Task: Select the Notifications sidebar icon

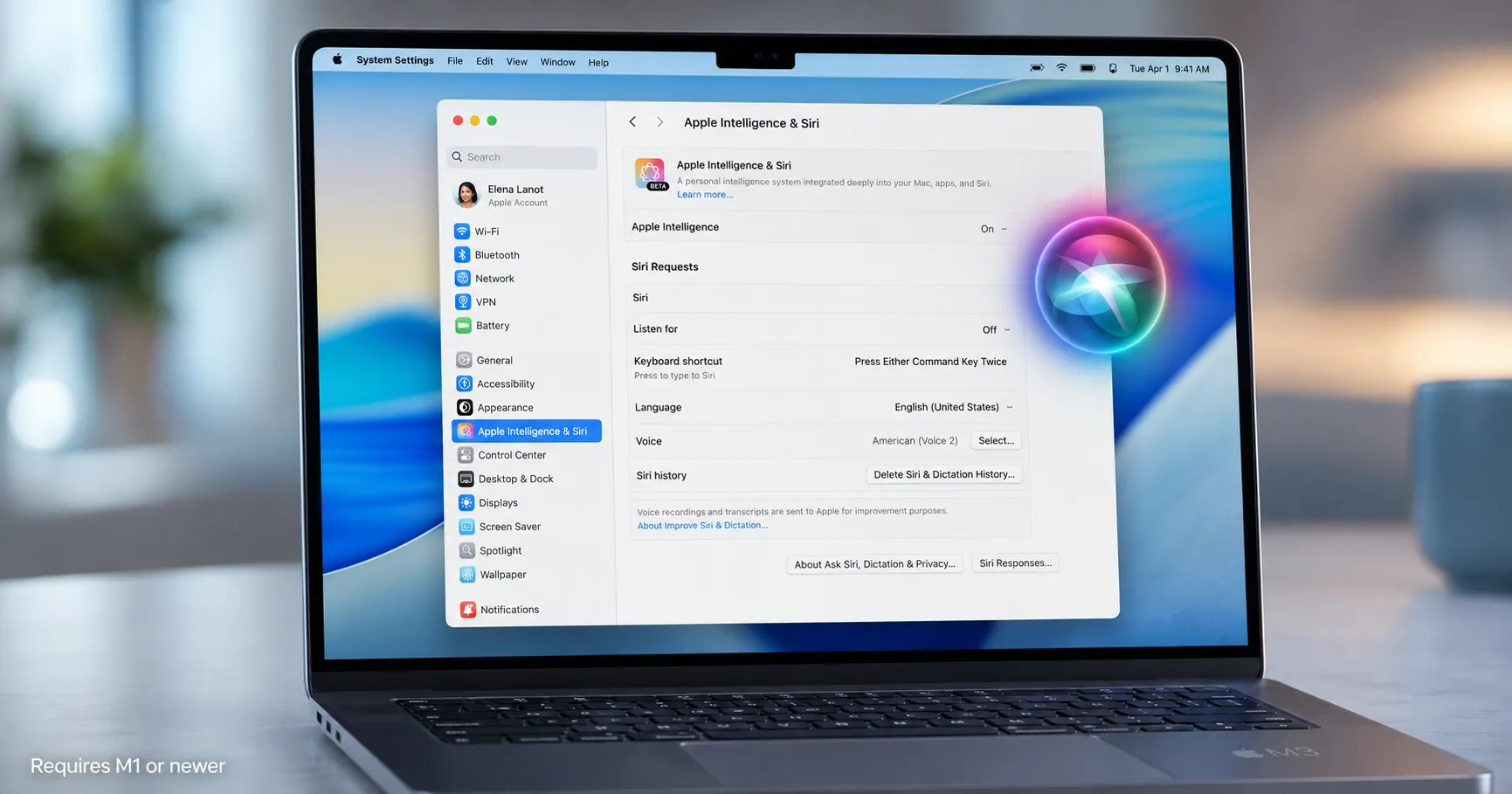Action: 468,610
